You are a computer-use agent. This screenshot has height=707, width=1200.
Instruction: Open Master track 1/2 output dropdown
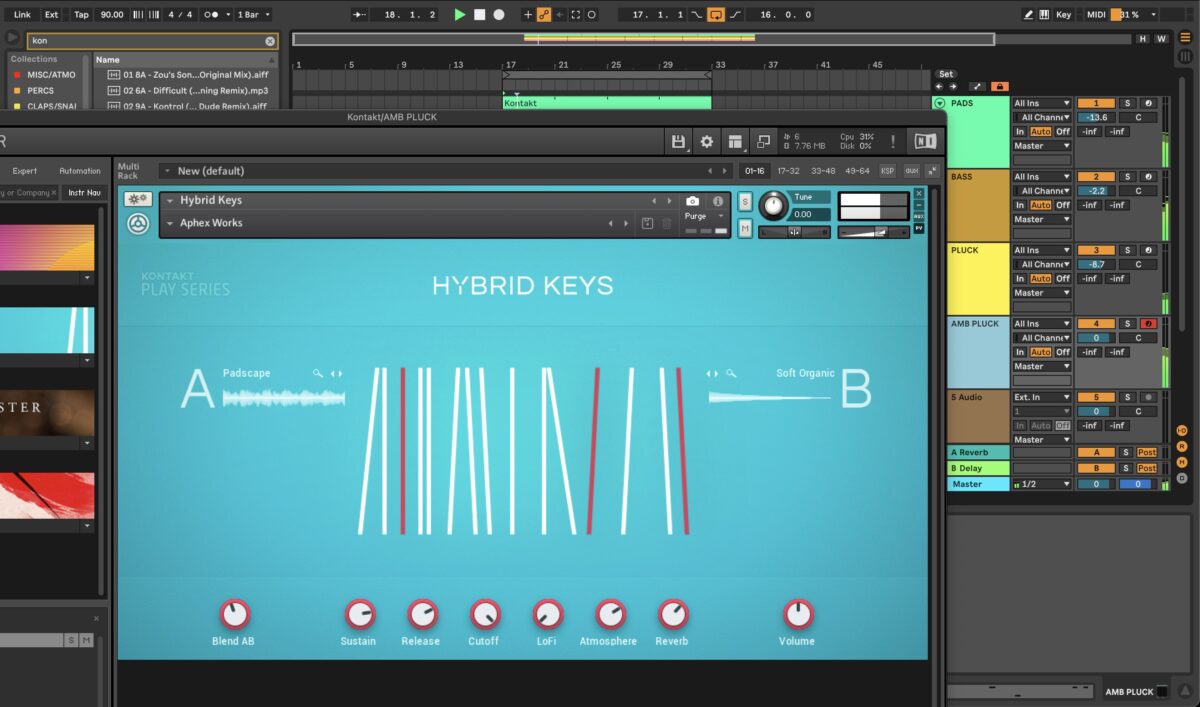1042,484
